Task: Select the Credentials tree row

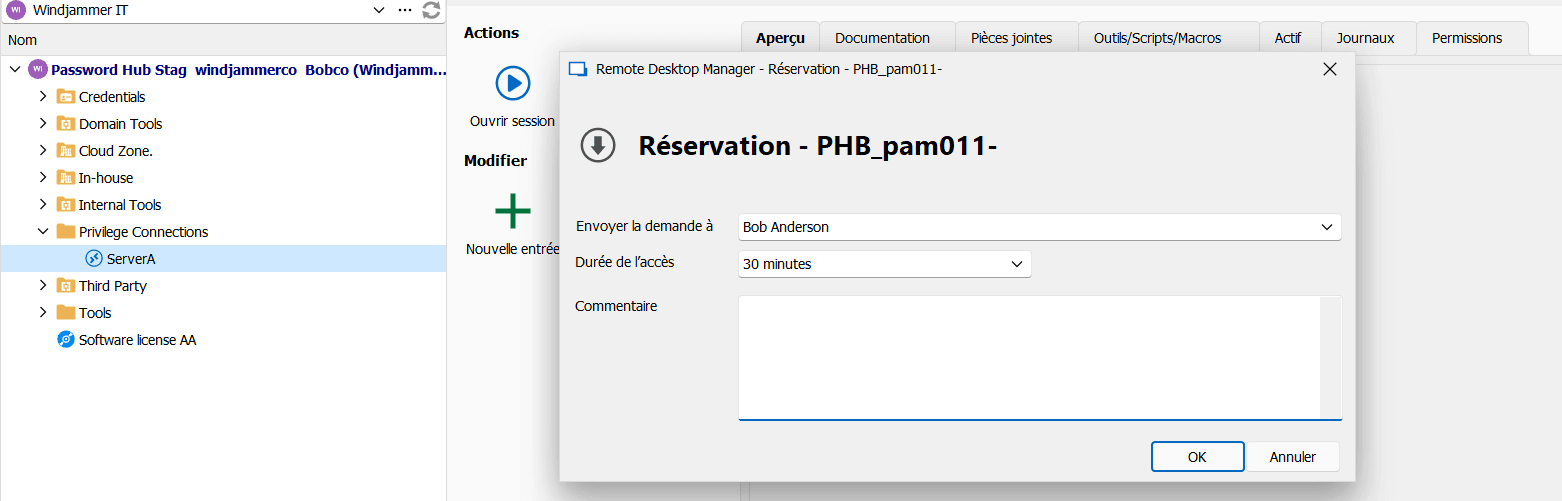Action: (x=223, y=97)
